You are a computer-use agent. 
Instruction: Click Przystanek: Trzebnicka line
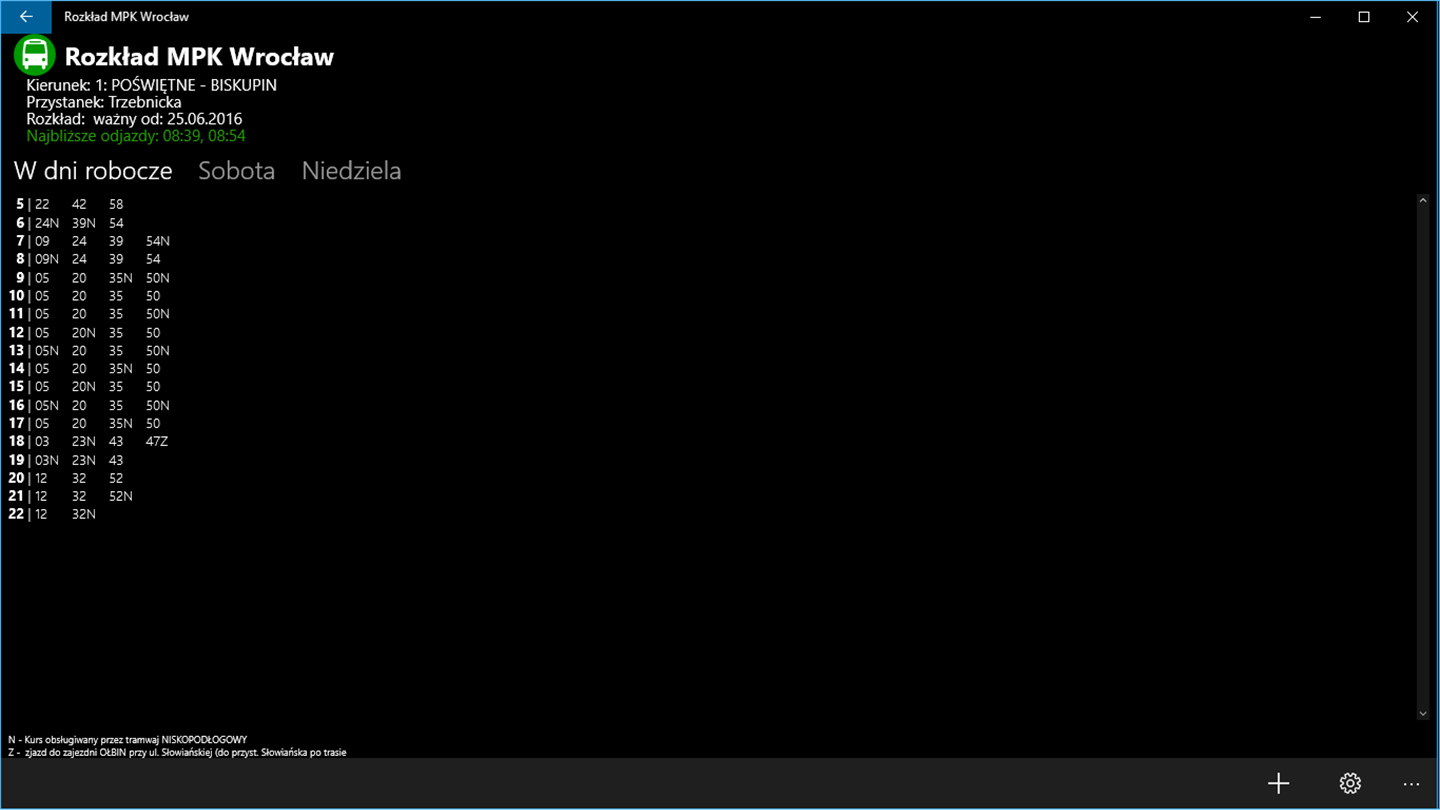tap(104, 102)
